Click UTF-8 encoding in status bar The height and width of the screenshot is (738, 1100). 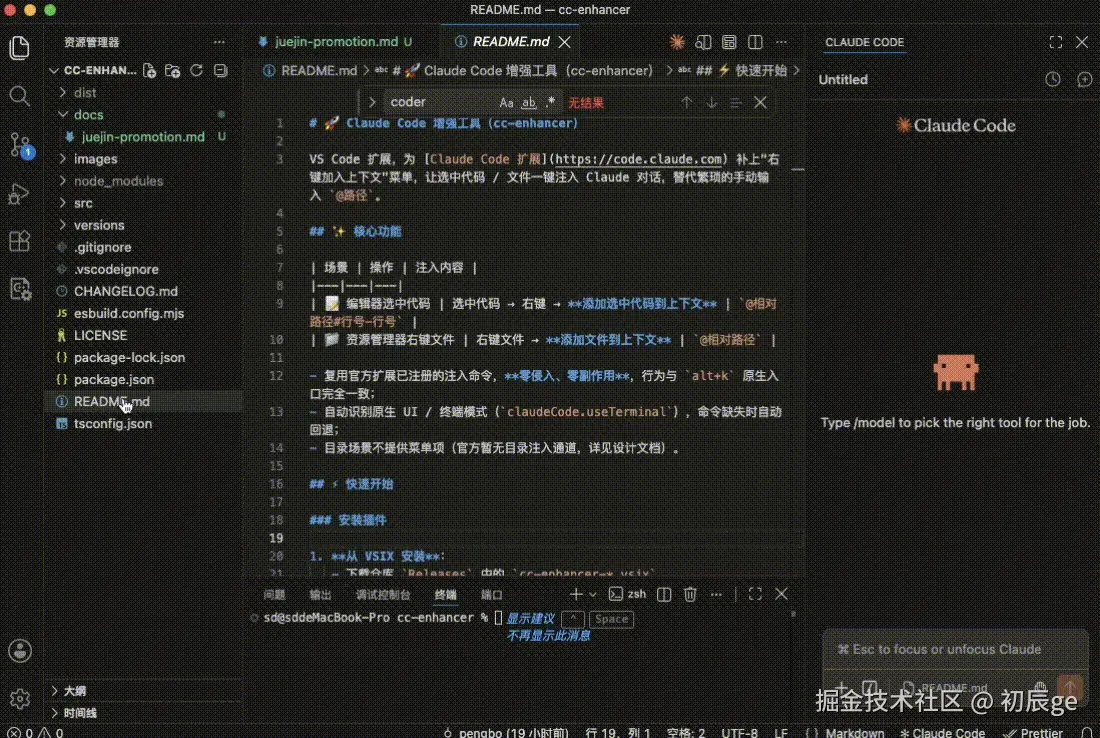tap(739, 732)
